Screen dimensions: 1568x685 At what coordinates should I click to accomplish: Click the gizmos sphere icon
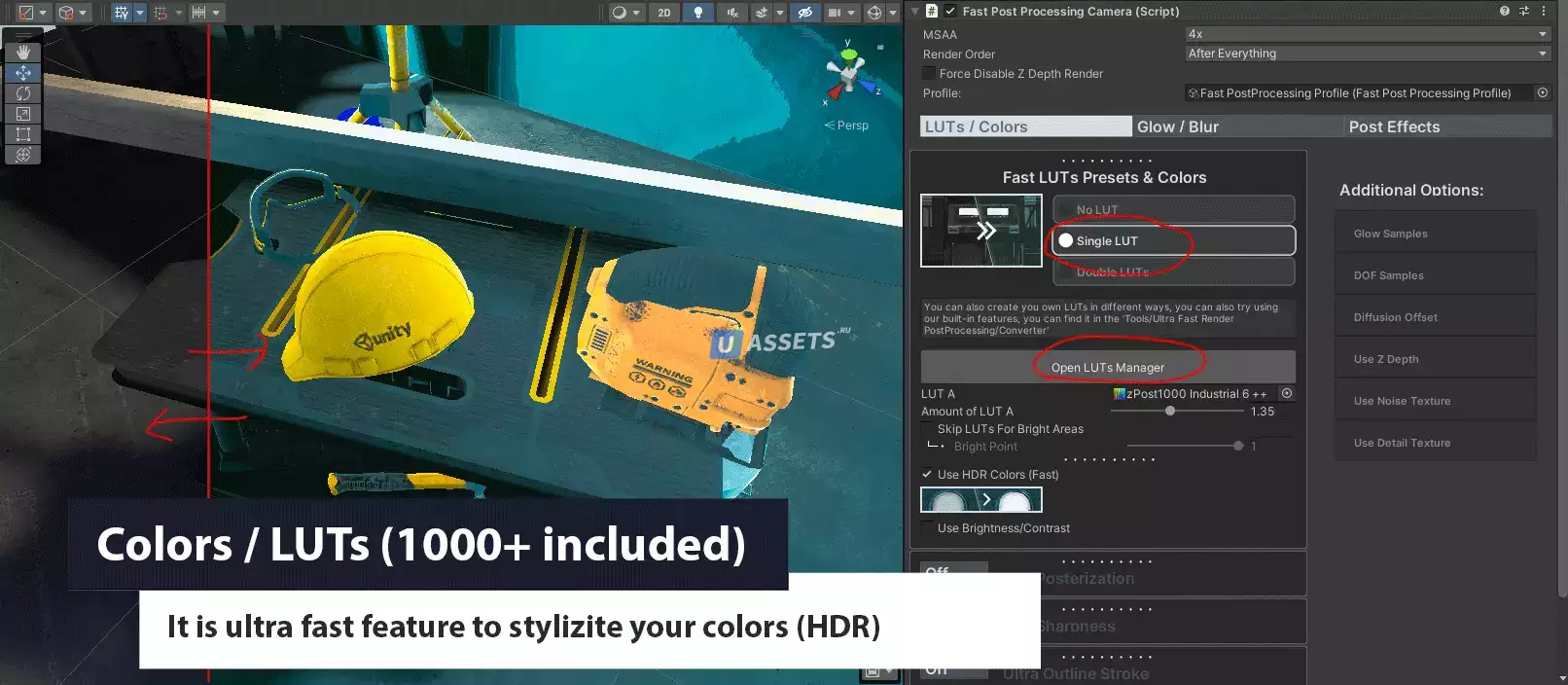tap(874, 13)
